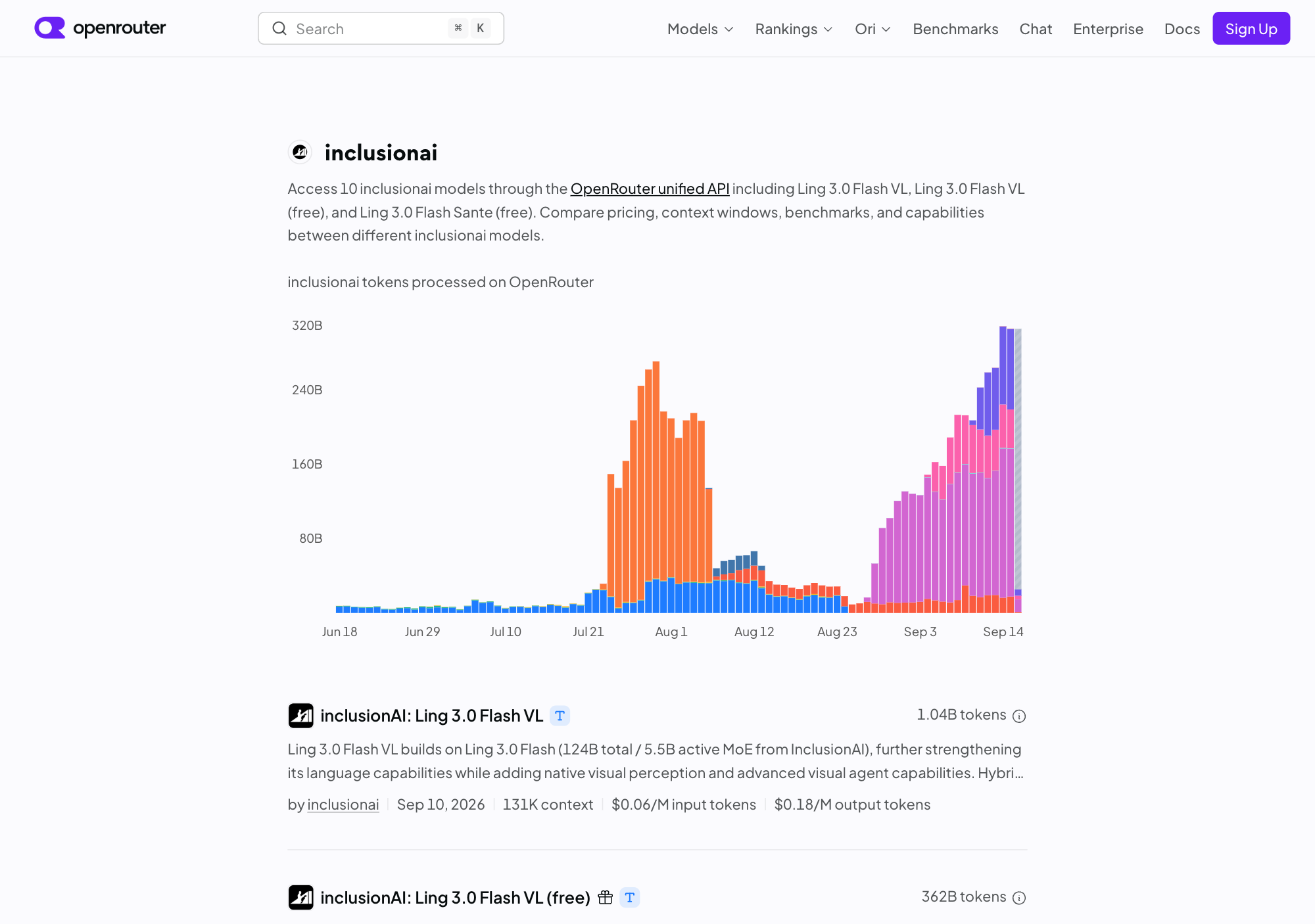Click the 'inclusionai' page heading
This screenshot has height=924, width=1315.
(381, 153)
